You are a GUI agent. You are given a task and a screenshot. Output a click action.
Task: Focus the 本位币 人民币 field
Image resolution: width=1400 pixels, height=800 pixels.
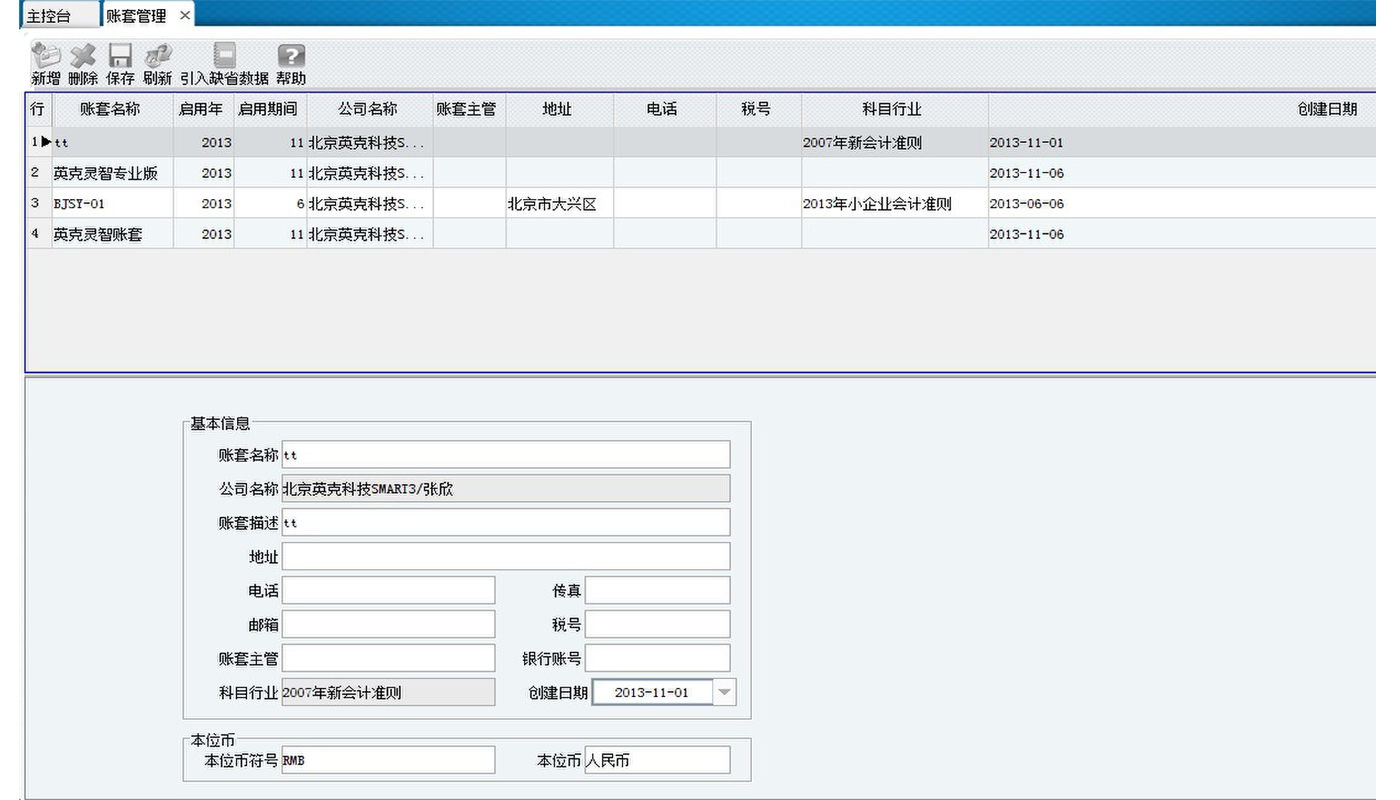(x=657, y=760)
